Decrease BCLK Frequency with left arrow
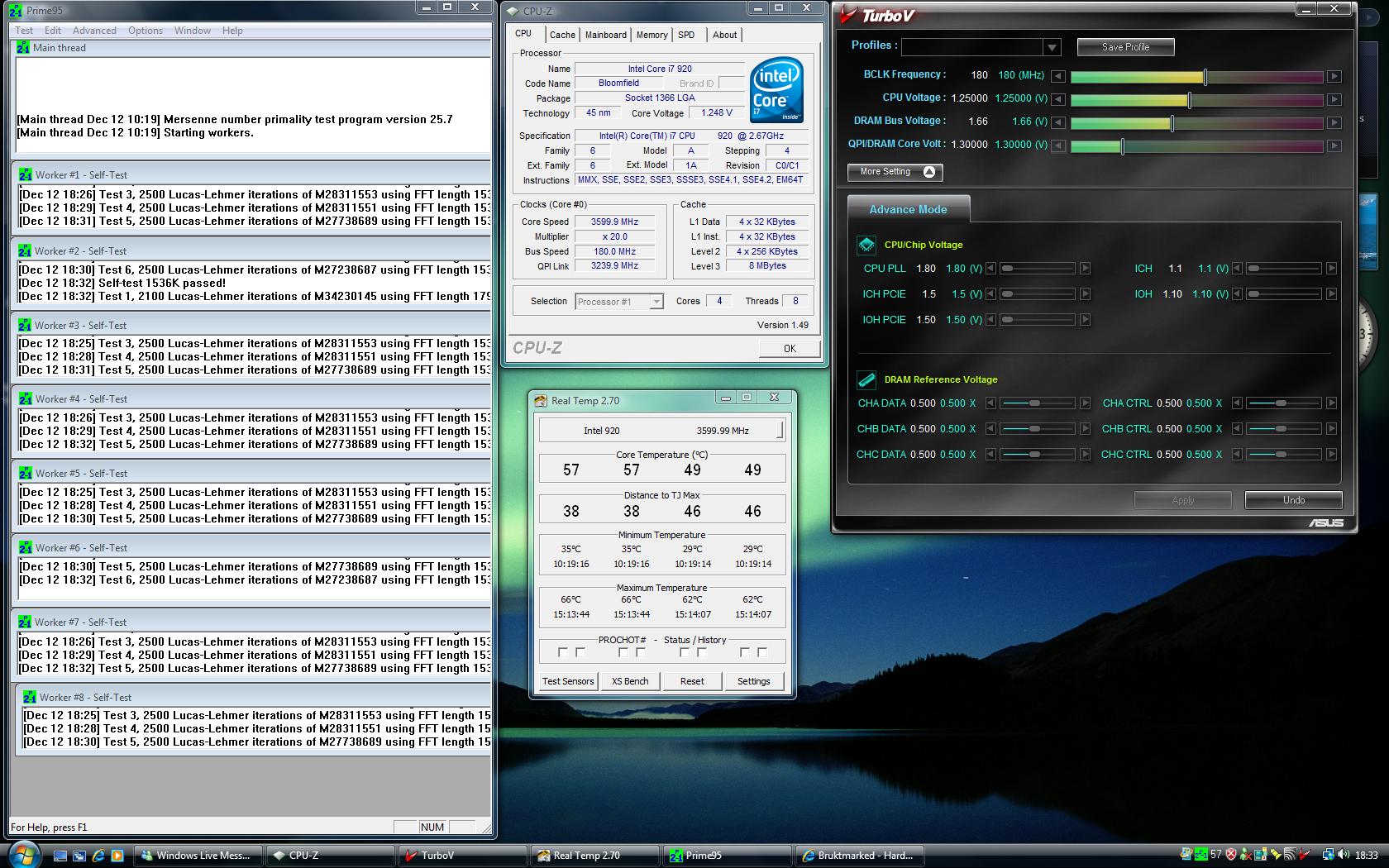The width and height of the screenshot is (1389, 868). coord(1058,76)
